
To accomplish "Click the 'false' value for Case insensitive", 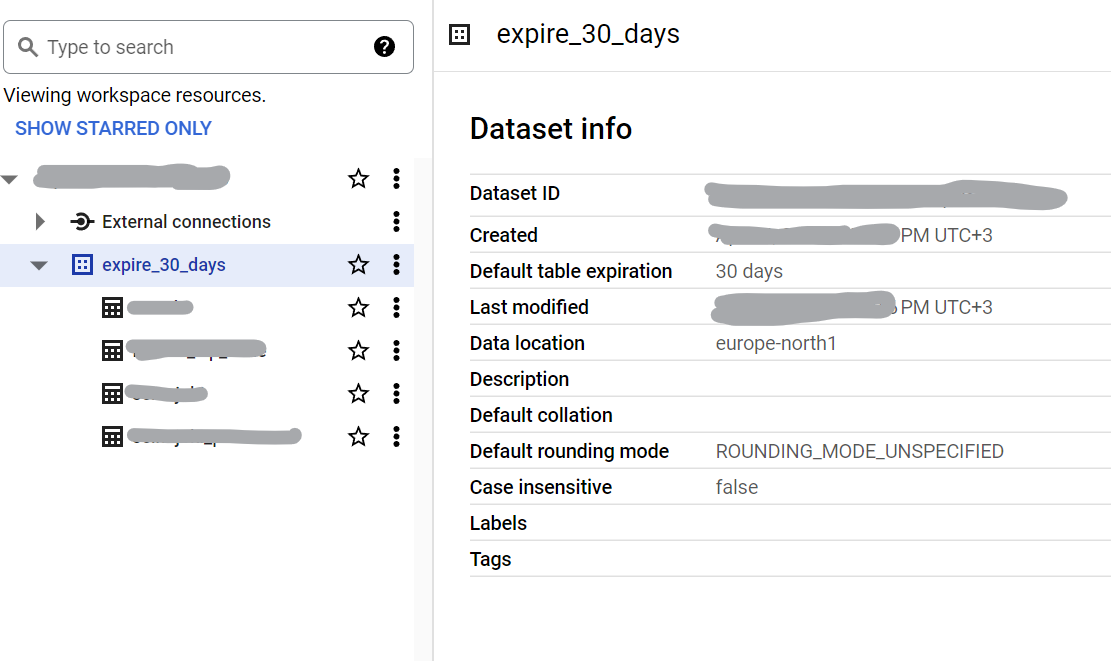I will click(x=737, y=487).
